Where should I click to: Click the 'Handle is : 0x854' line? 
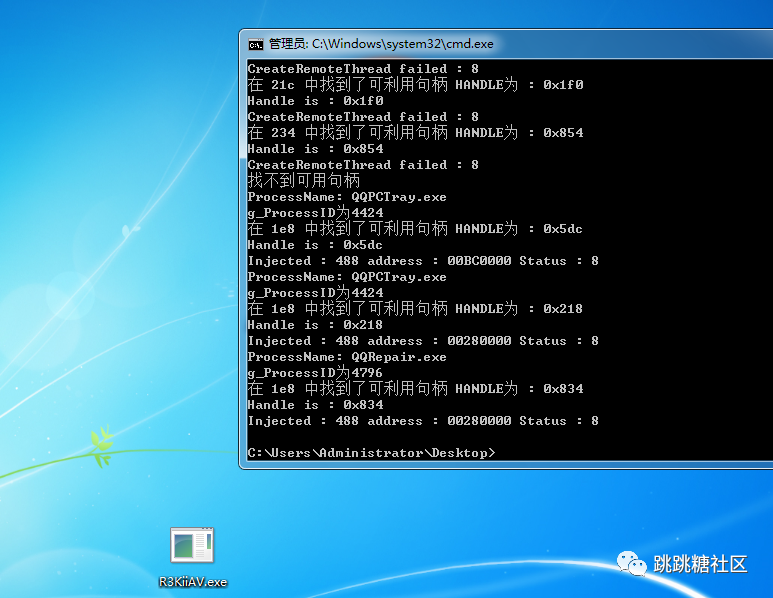point(316,149)
